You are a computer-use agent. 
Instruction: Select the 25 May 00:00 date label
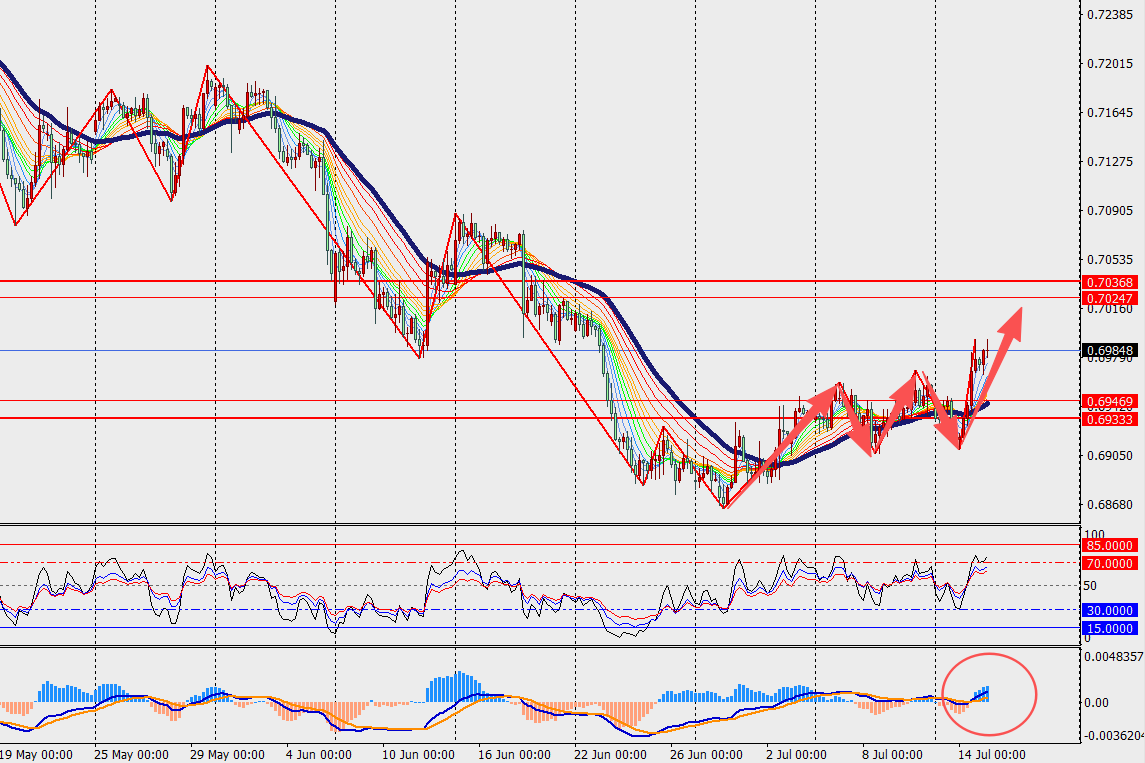pyautogui.click(x=131, y=754)
